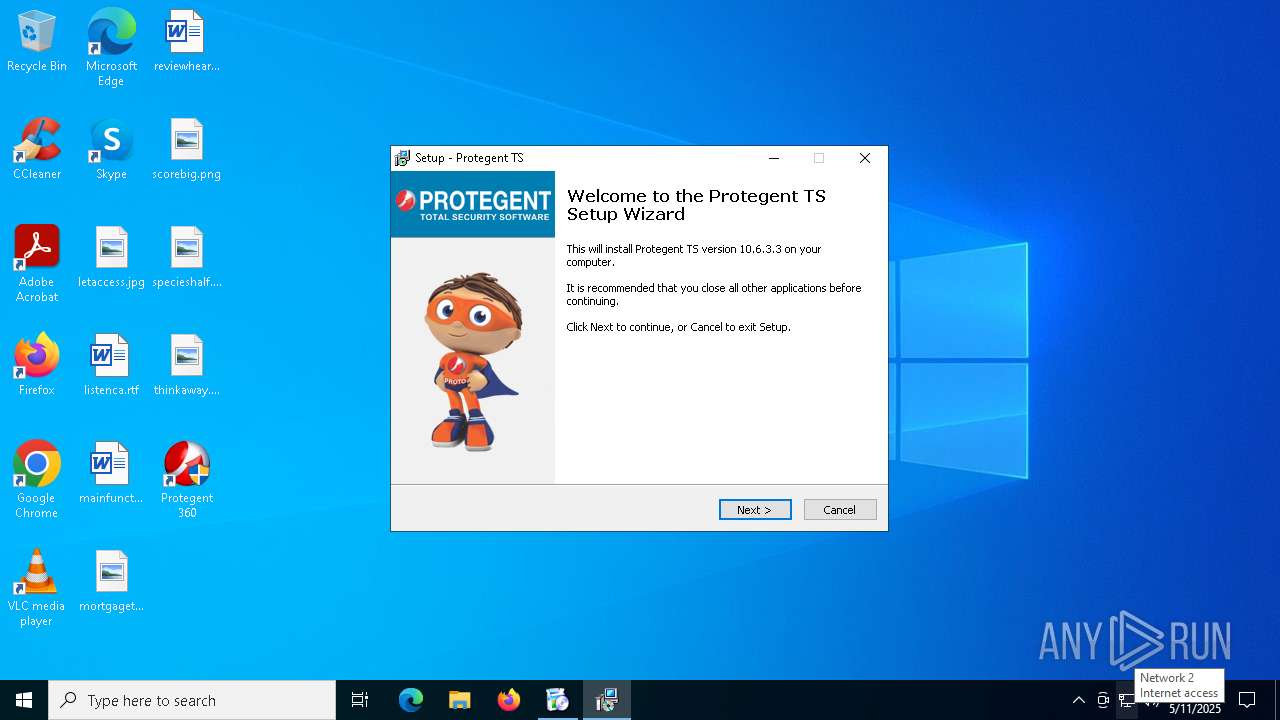Screen dimensions: 1280x720
Task: Select the mainfunct Word document on desktop
Action: tap(111, 474)
